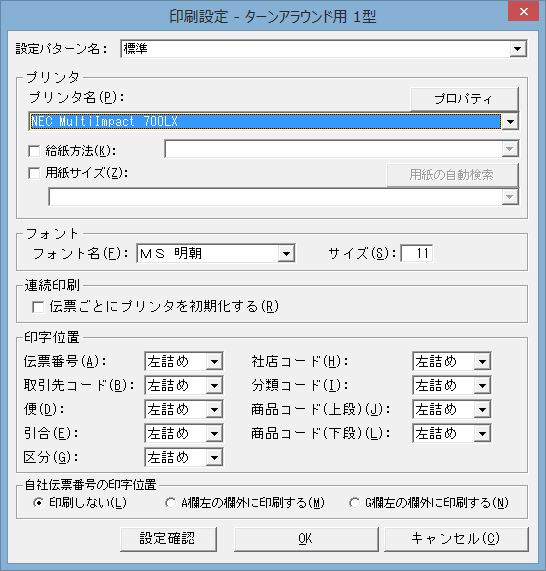The height and width of the screenshot is (571, 546).
Task: Select G欄左の欄外に印刷する radio option
Action: 354,503
